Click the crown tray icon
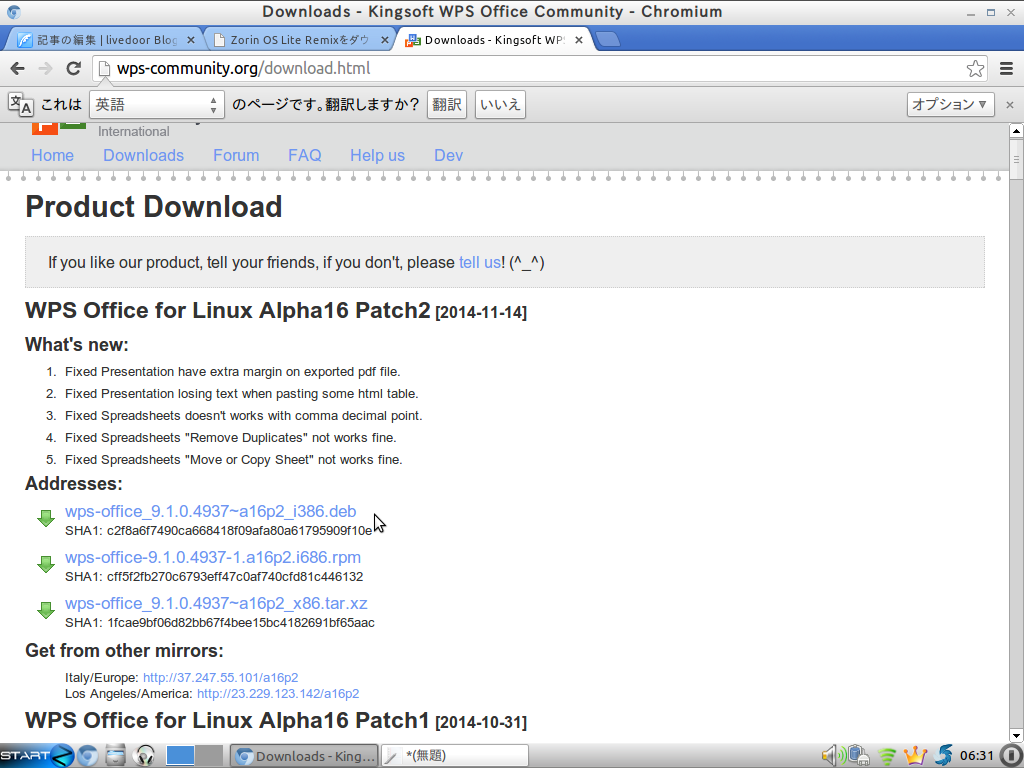 coord(916,756)
